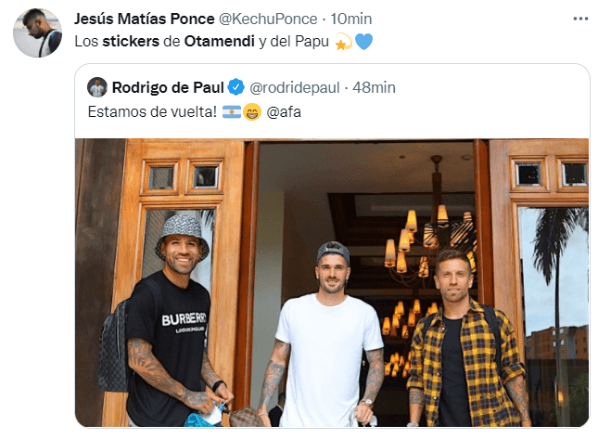Click the Rodrigo de Paul display name
Image resolution: width=598 pixels, height=439 pixels.
tap(168, 88)
